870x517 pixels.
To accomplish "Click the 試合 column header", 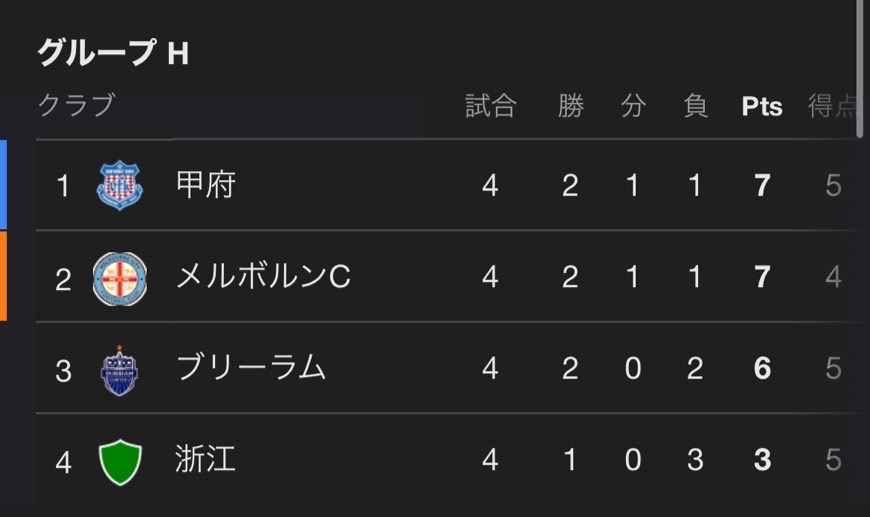I will point(490,105).
